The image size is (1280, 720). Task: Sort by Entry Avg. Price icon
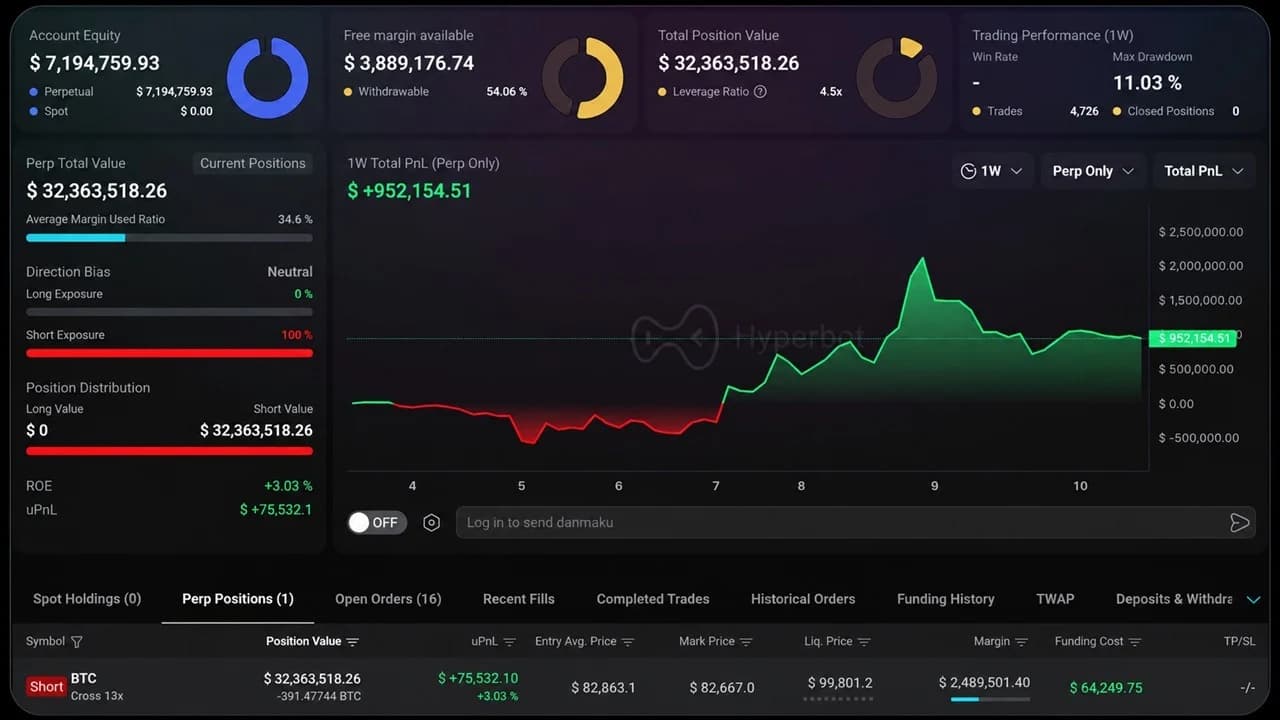tap(628, 642)
